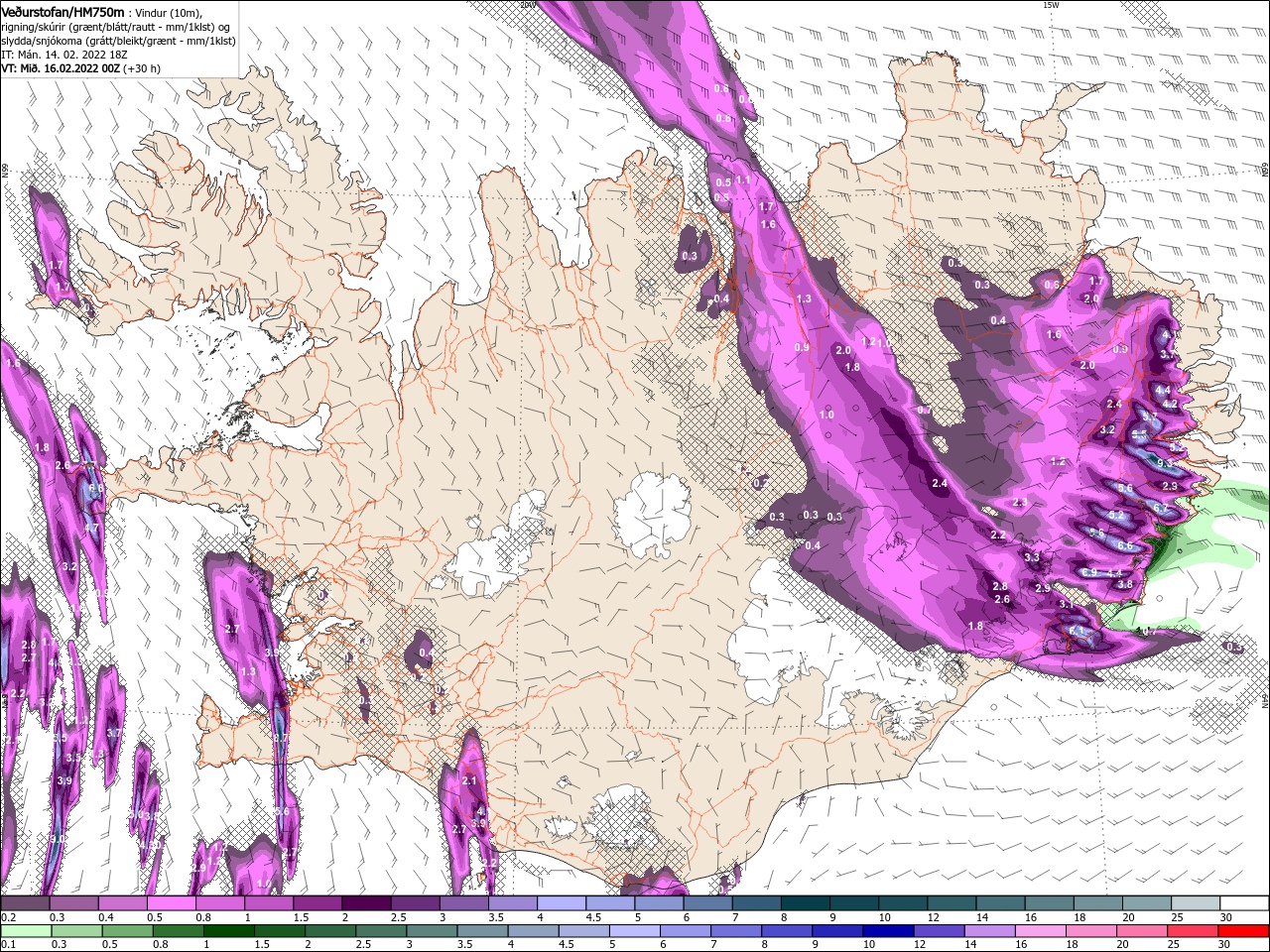Select the rain scale swatch for 18–20 pink
The height and width of the screenshot is (952, 1270).
tap(1091, 931)
